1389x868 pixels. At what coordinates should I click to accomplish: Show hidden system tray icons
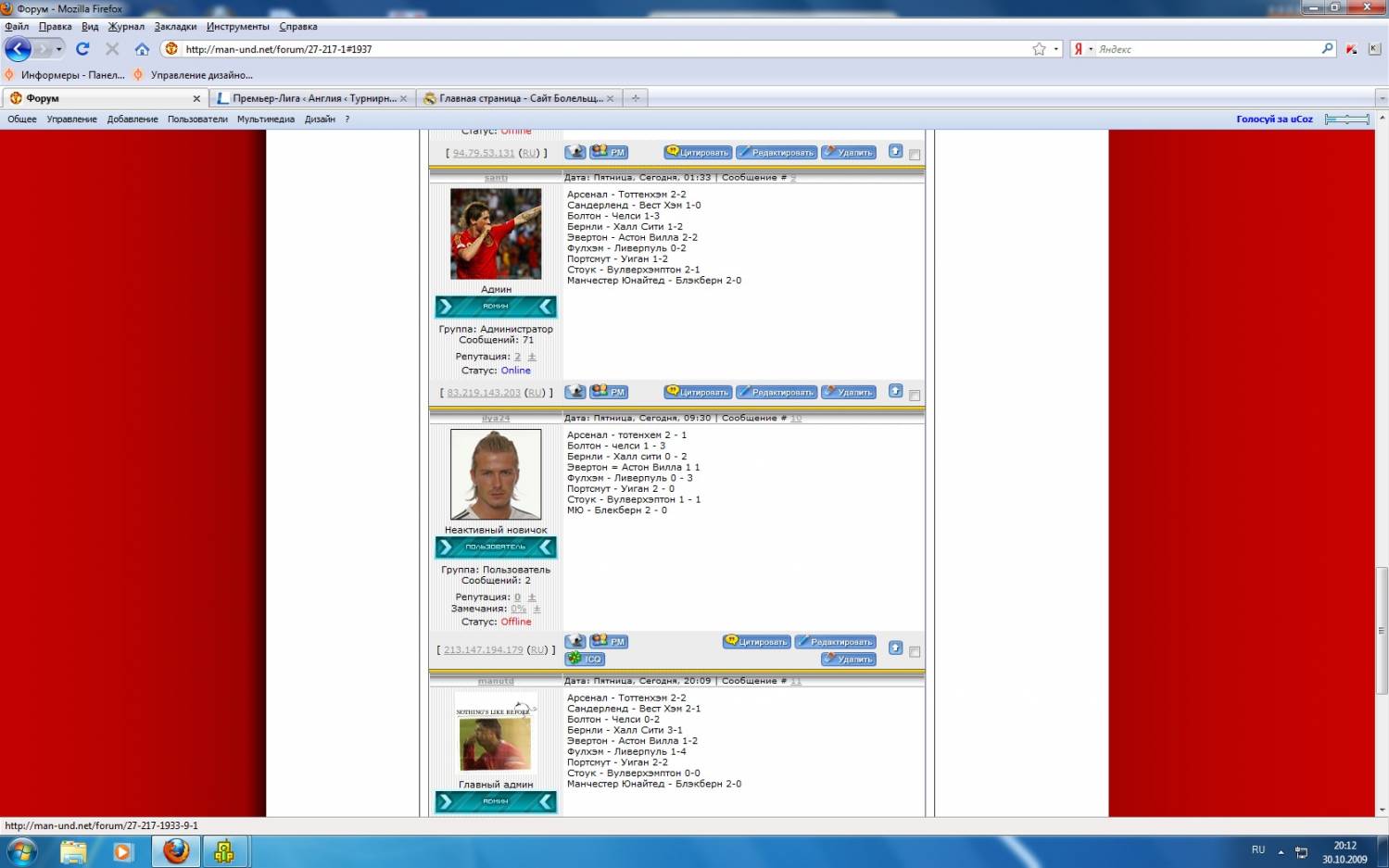(x=1281, y=851)
